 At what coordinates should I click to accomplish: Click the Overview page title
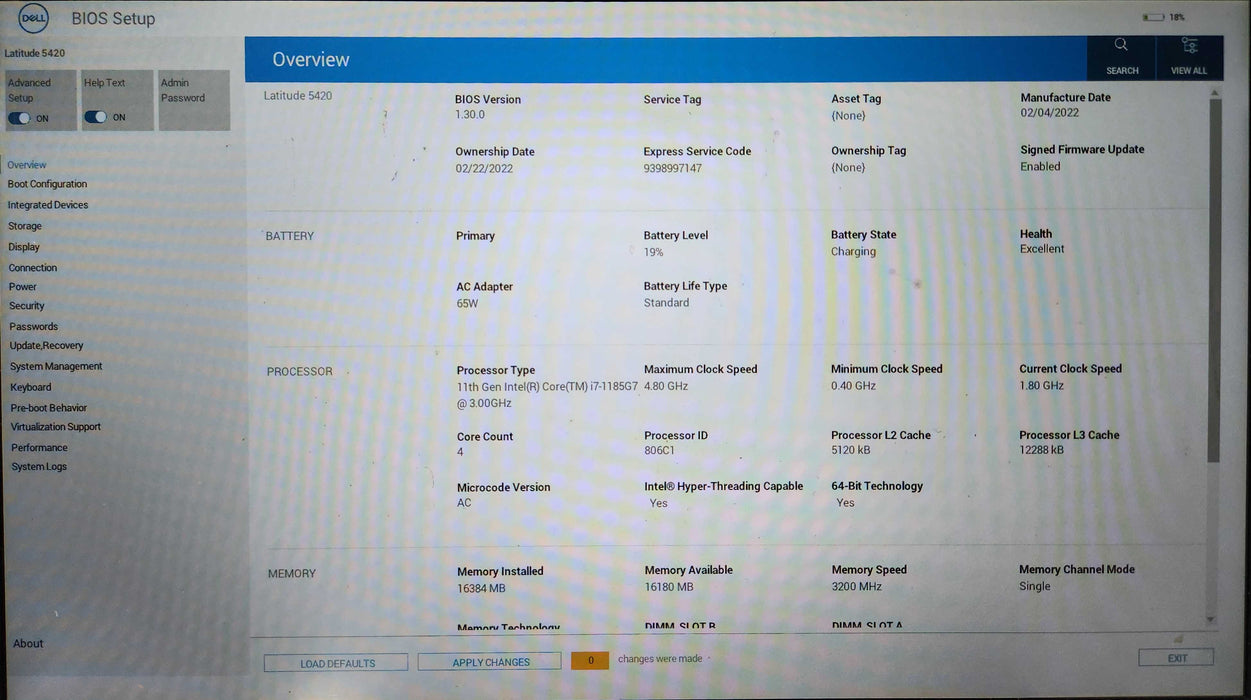pyautogui.click(x=311, y=60)
